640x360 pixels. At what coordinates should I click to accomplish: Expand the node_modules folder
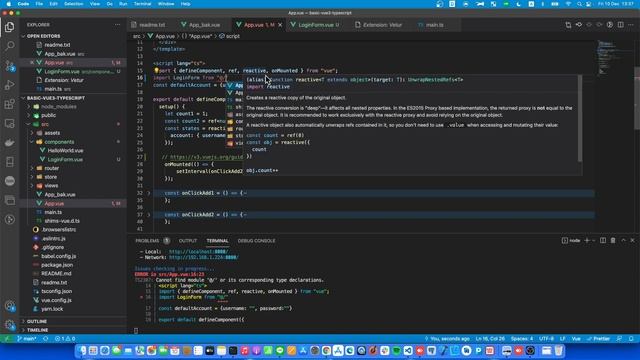click(x=29, y=107)
